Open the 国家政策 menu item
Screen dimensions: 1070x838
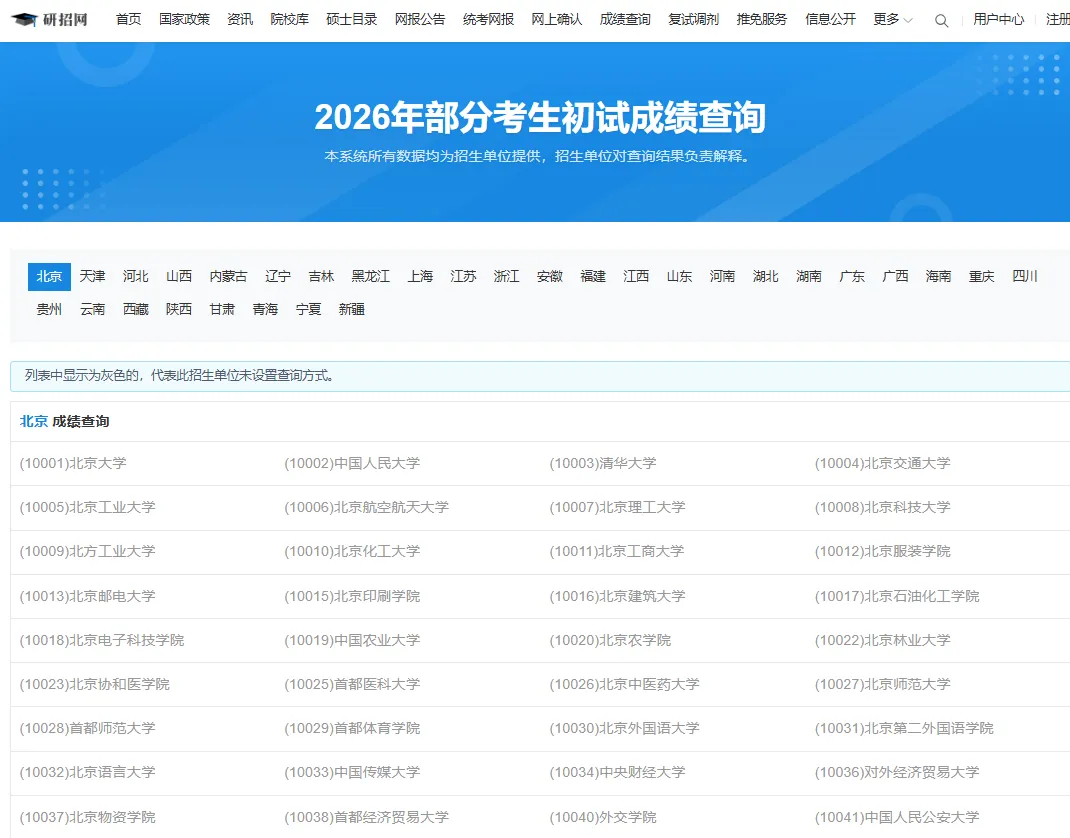tap(184, 20)
